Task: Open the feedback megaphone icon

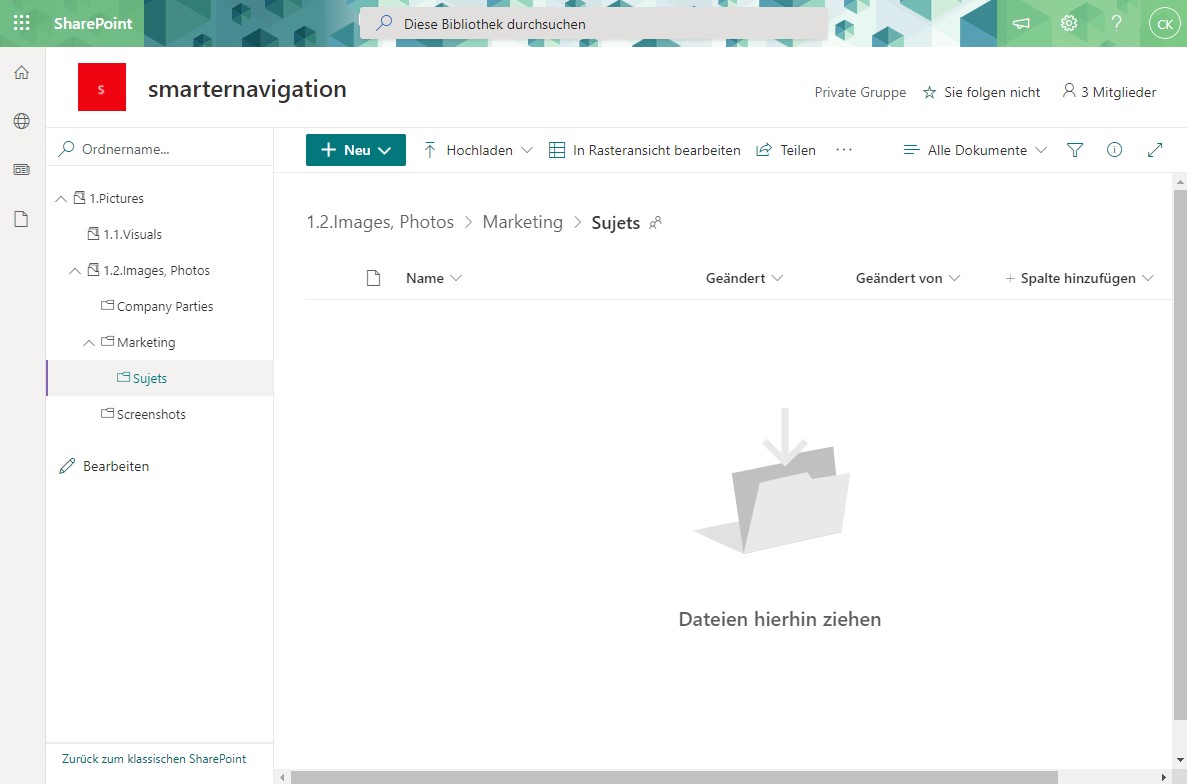Action: (1021, 22)
